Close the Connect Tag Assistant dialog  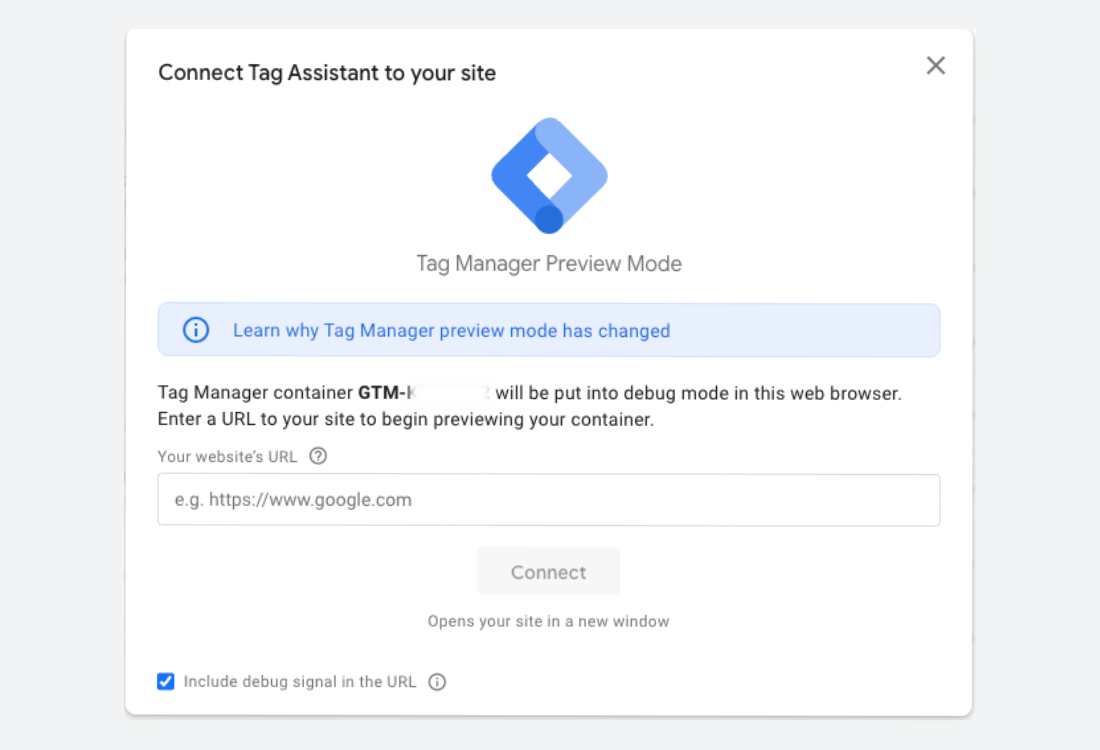click(x=935, y=66)
